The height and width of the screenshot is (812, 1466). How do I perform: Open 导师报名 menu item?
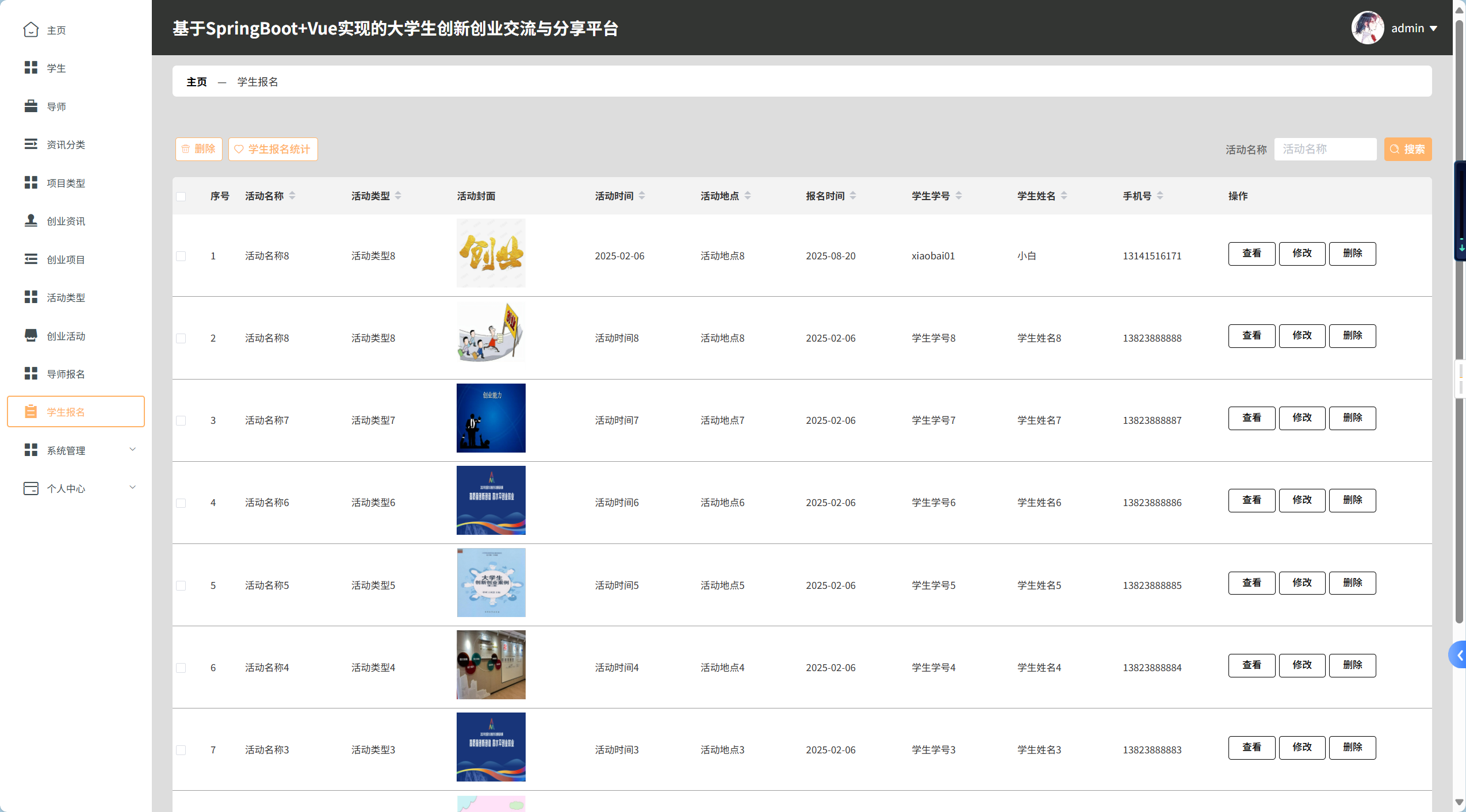pos(66,374)
